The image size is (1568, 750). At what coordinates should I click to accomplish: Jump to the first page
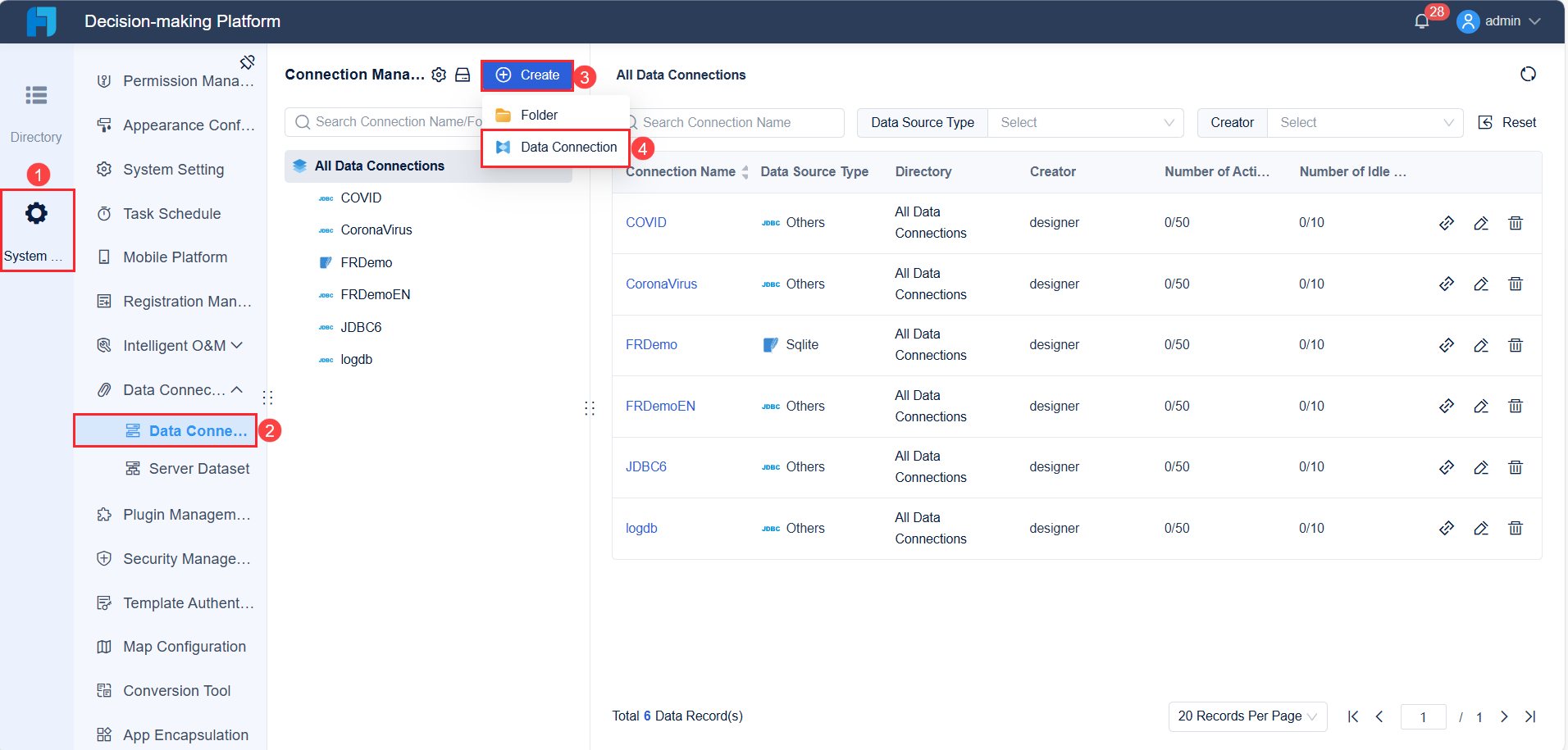coord(1353,716)
